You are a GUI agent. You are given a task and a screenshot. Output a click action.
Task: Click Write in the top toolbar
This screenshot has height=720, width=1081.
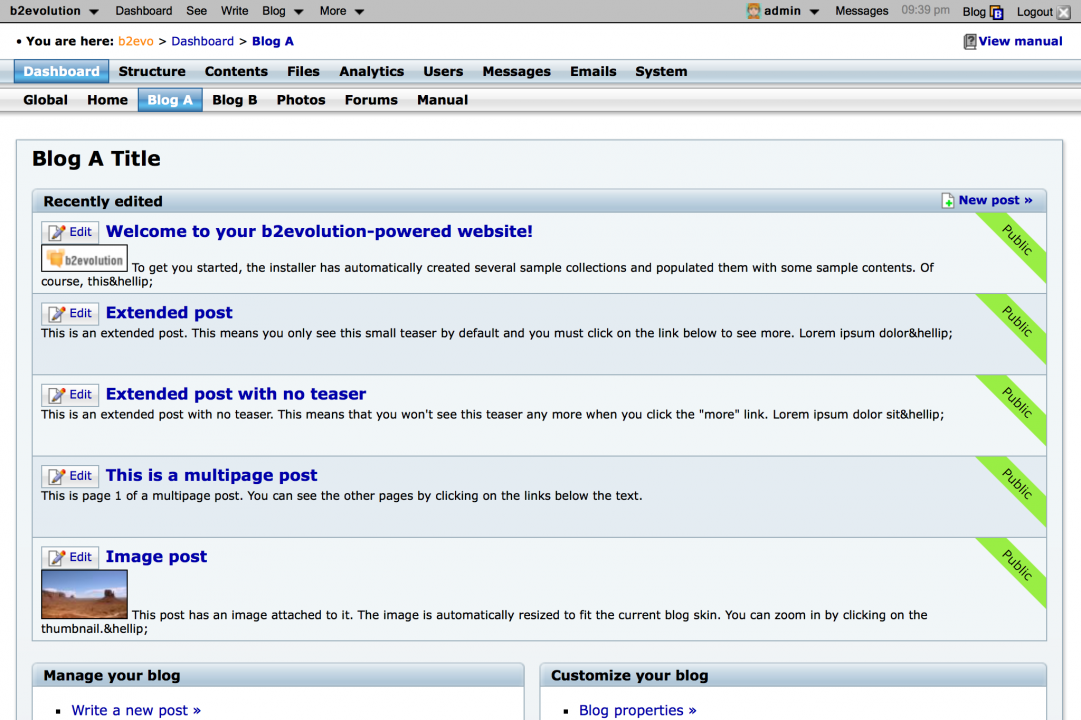(x=234, y=11)
